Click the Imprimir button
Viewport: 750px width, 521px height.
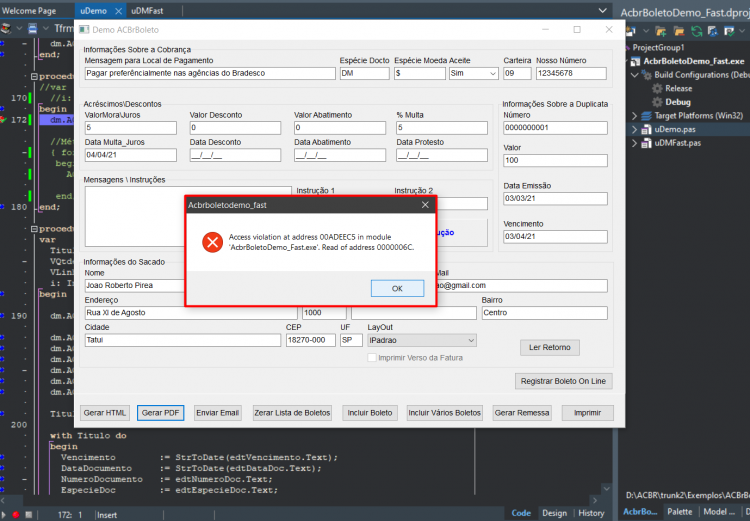click(587, 413)
